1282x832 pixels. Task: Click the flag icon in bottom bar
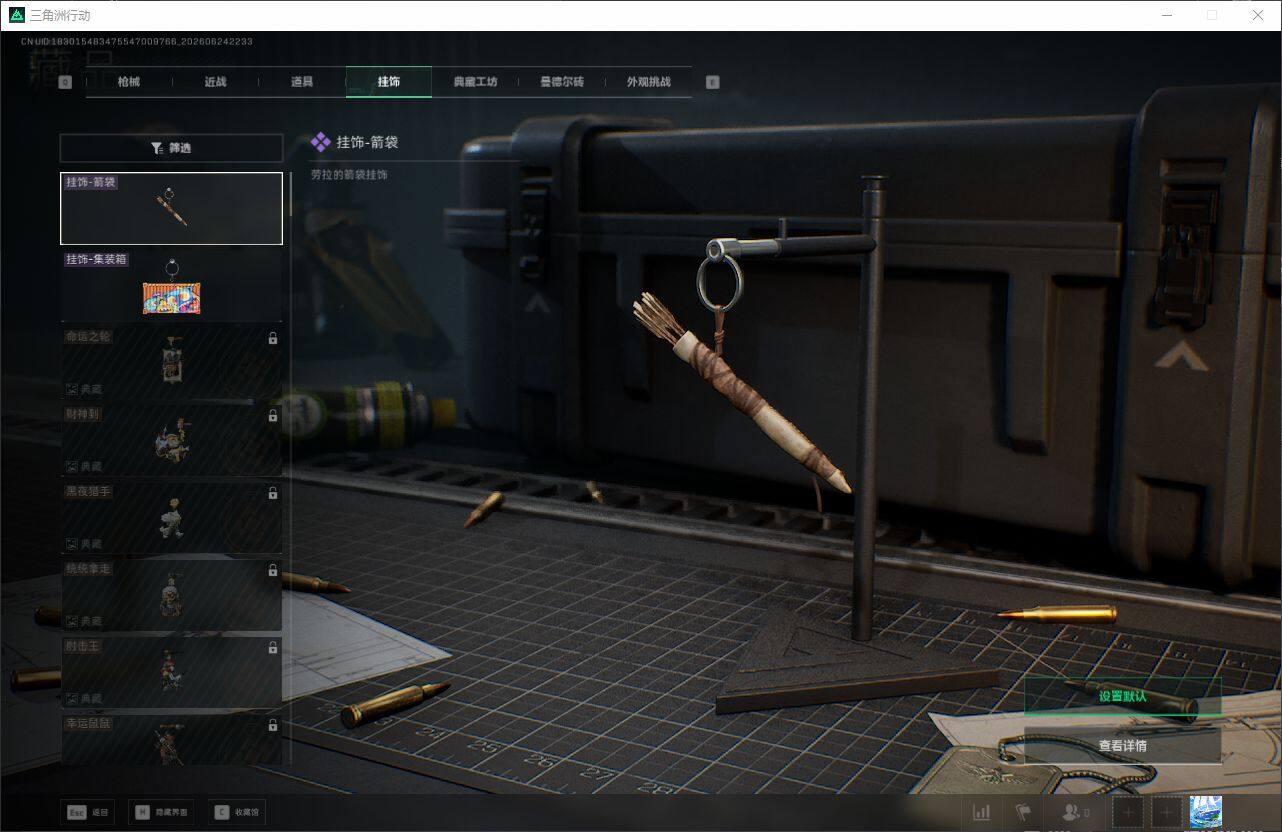coord(1023,813)
